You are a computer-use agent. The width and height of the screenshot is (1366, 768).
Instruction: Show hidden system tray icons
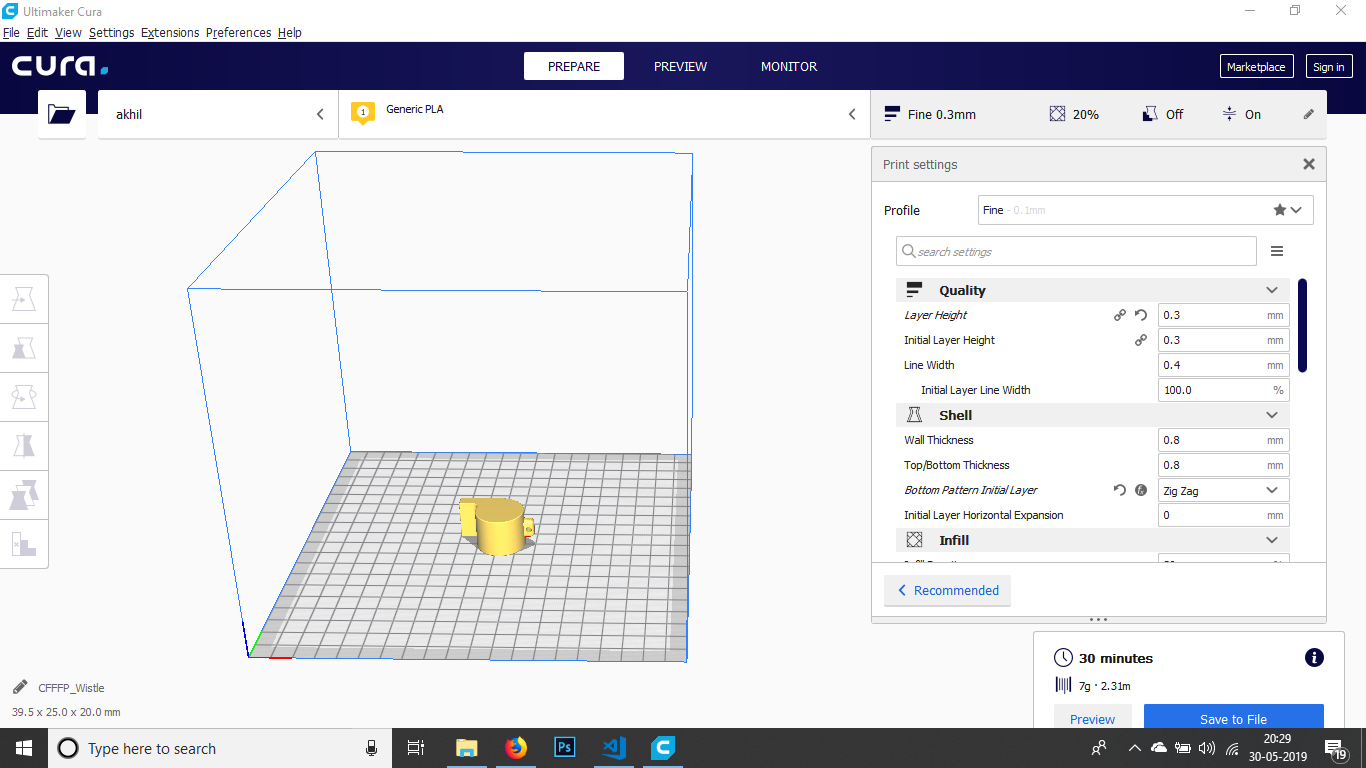click(x=1134, y=748)
